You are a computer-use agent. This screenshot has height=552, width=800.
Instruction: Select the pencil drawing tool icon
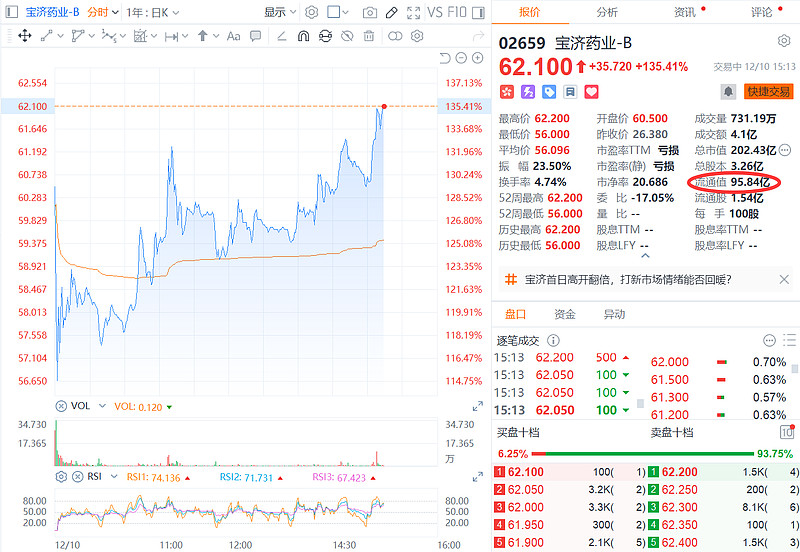click(392, 12)
